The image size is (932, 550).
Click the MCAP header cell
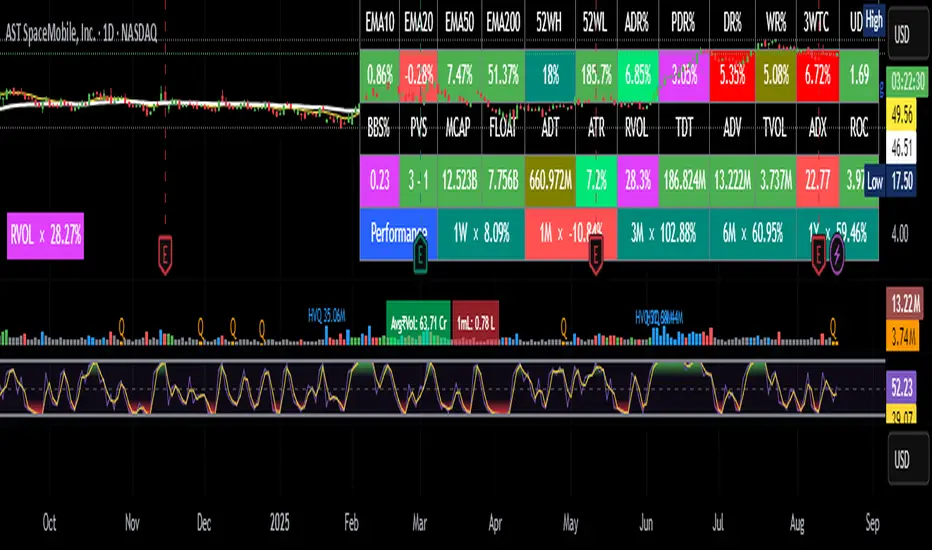[x=459, y=128]
